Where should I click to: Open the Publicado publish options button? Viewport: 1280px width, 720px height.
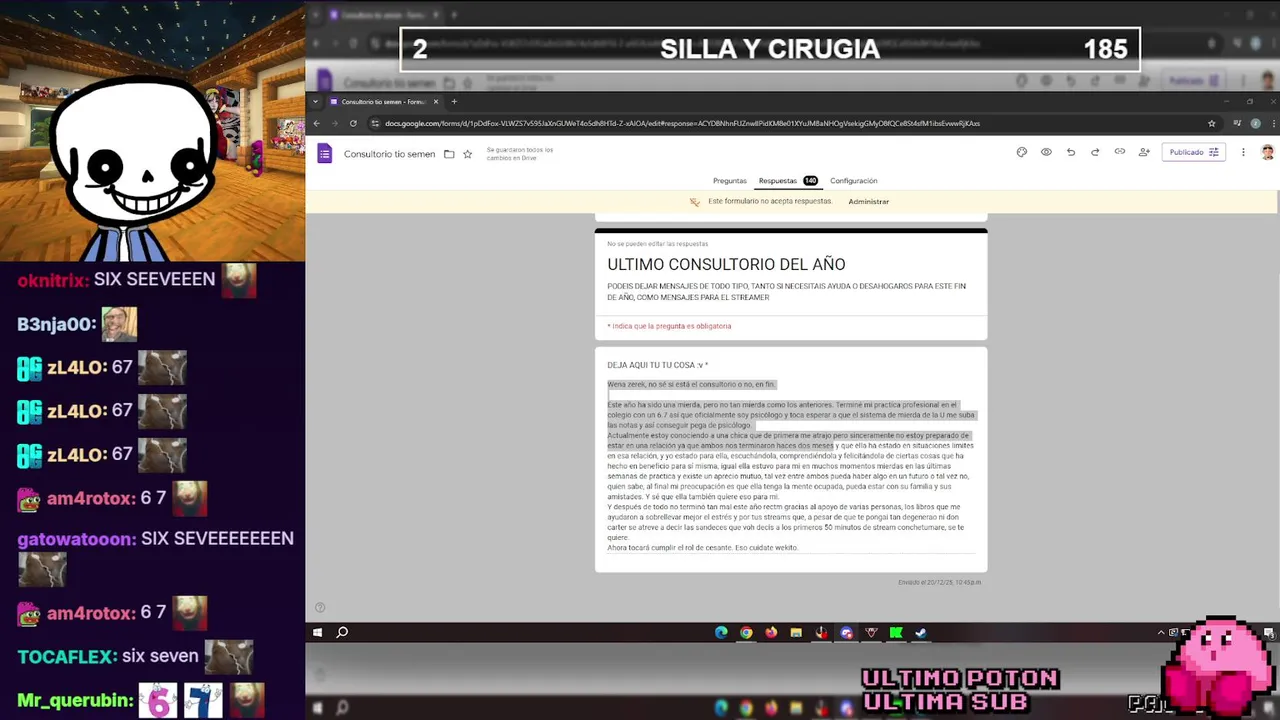pos(1194,152)
